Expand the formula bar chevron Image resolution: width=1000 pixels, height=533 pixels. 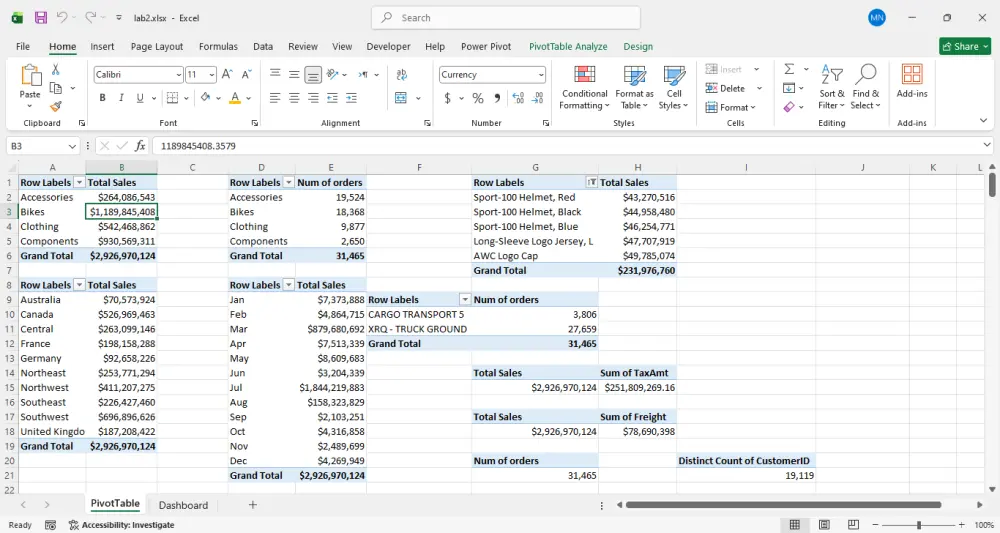coord(987,146)
